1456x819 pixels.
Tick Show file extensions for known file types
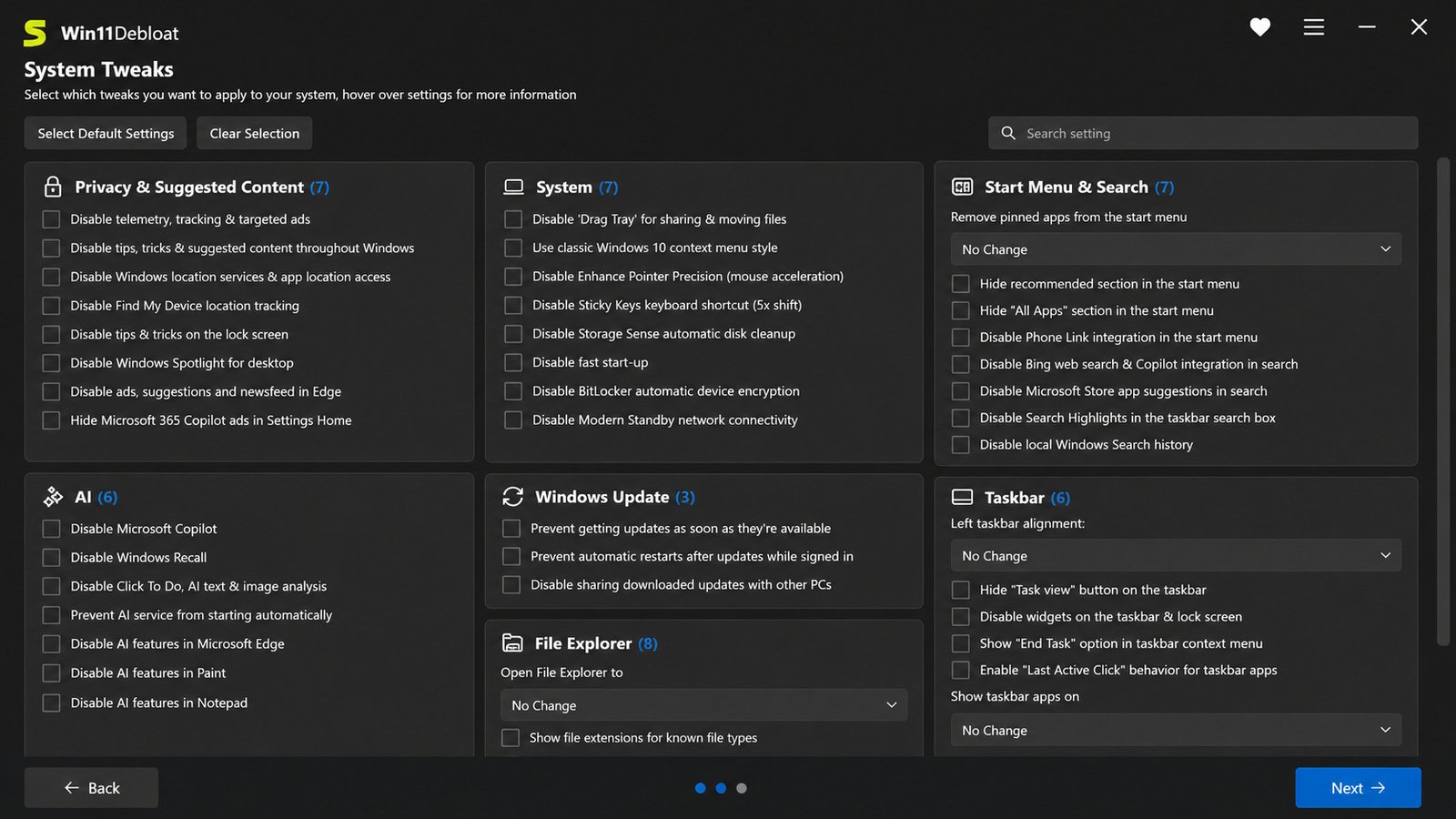pos(511,737)
